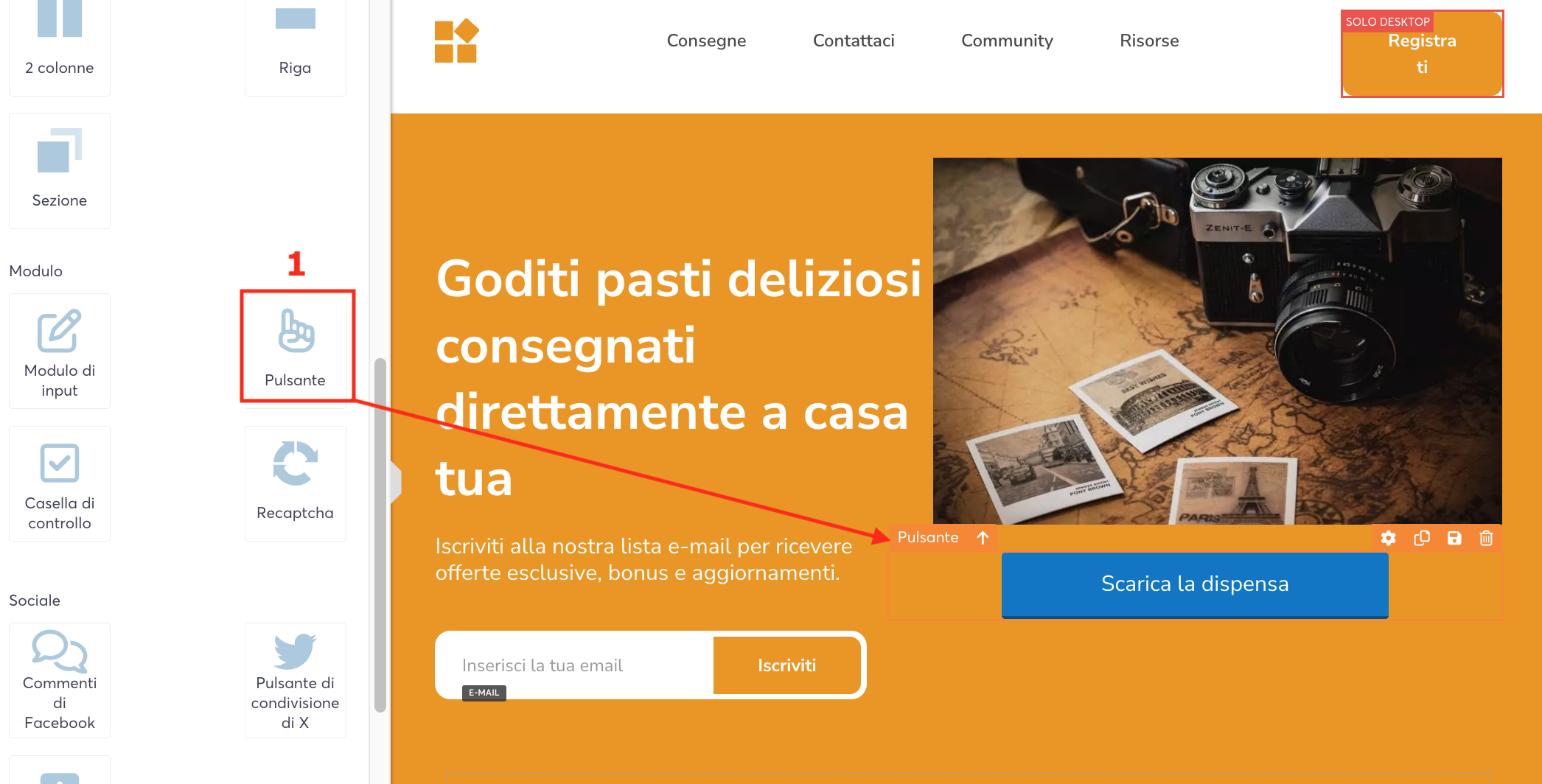Screen dimensions: 1542x784
Task: Select Pulsante di condivisione di X
Action: [x=296, y=680]
